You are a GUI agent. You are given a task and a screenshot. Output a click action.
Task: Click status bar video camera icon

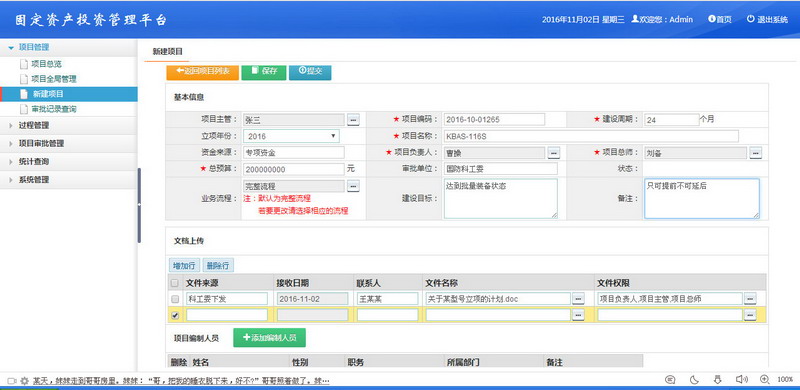12,381
